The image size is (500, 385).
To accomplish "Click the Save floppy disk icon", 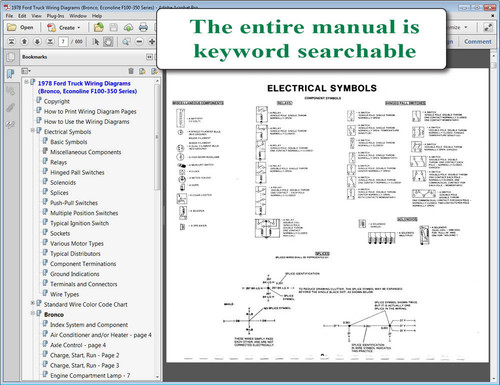I will [114, 27].
